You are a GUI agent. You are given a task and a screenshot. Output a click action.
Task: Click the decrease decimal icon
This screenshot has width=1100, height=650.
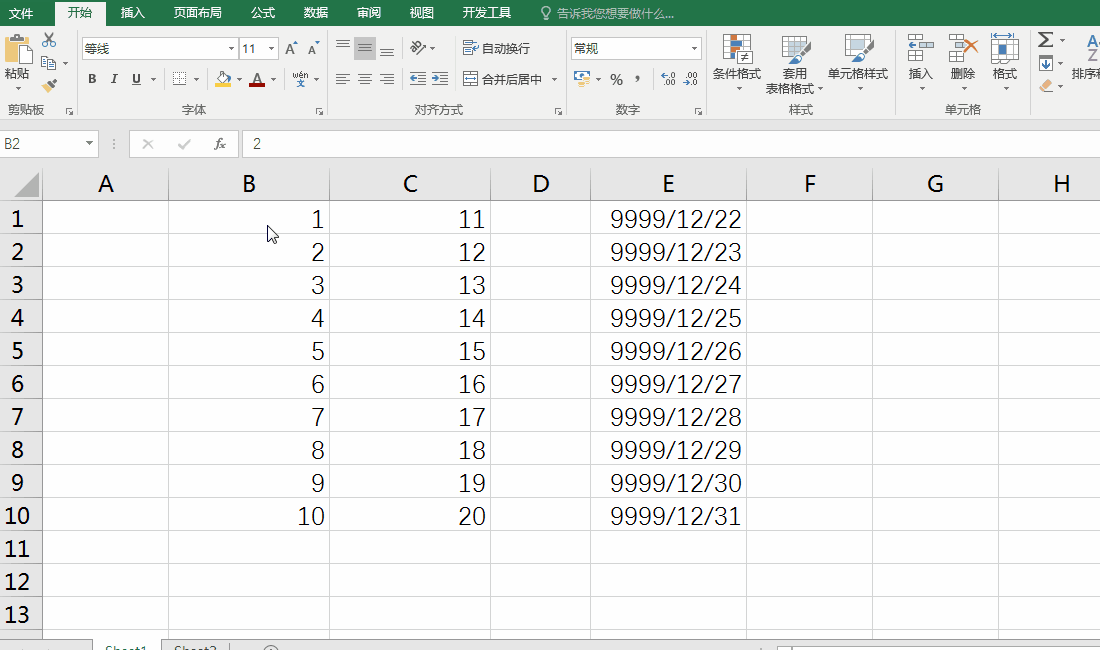[x=691, y=79]
